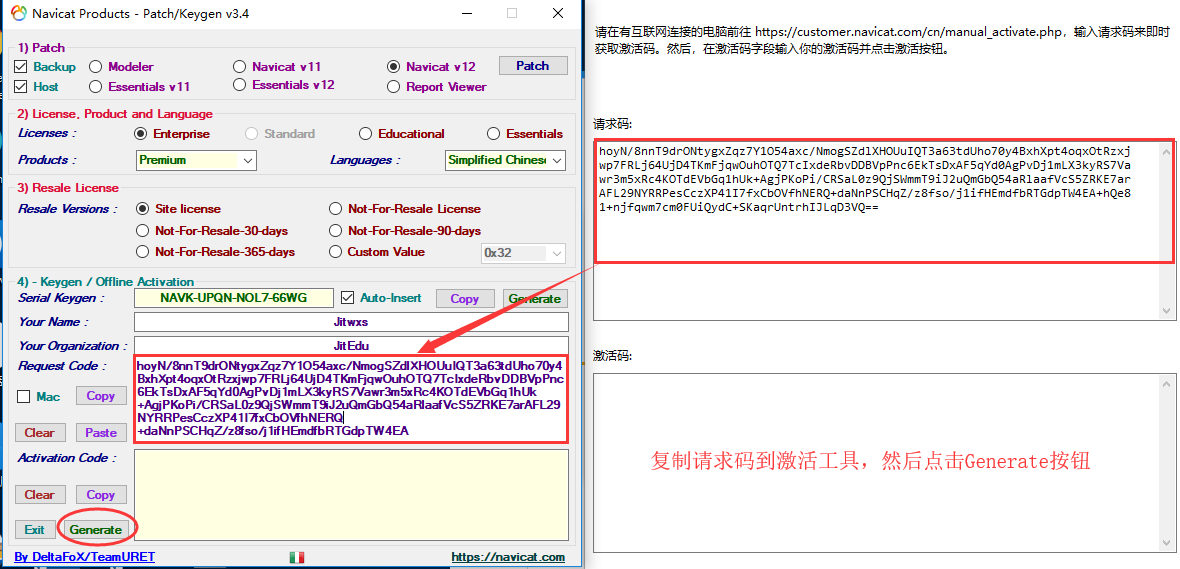Click inside the Request Code text box

click(351, 398)
